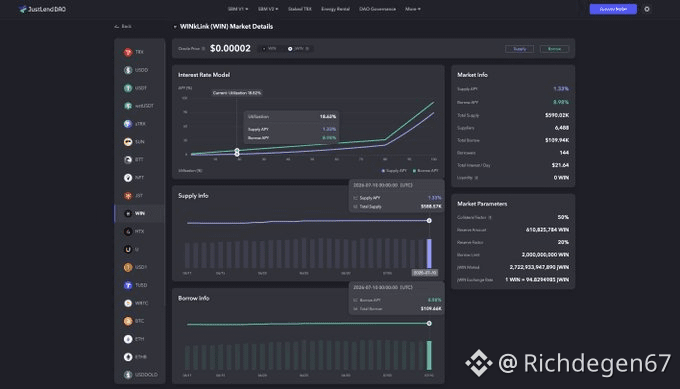This screenshot has height=389, width=680.
Task: Open the JST market entry
Action: tap(134, 196)
